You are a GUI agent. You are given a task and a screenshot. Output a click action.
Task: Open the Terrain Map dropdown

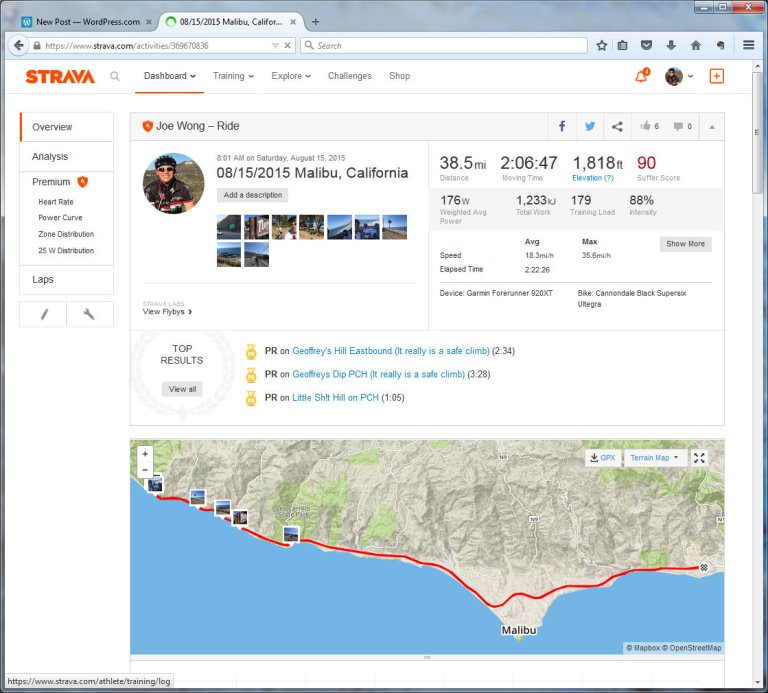click(654, 458)
